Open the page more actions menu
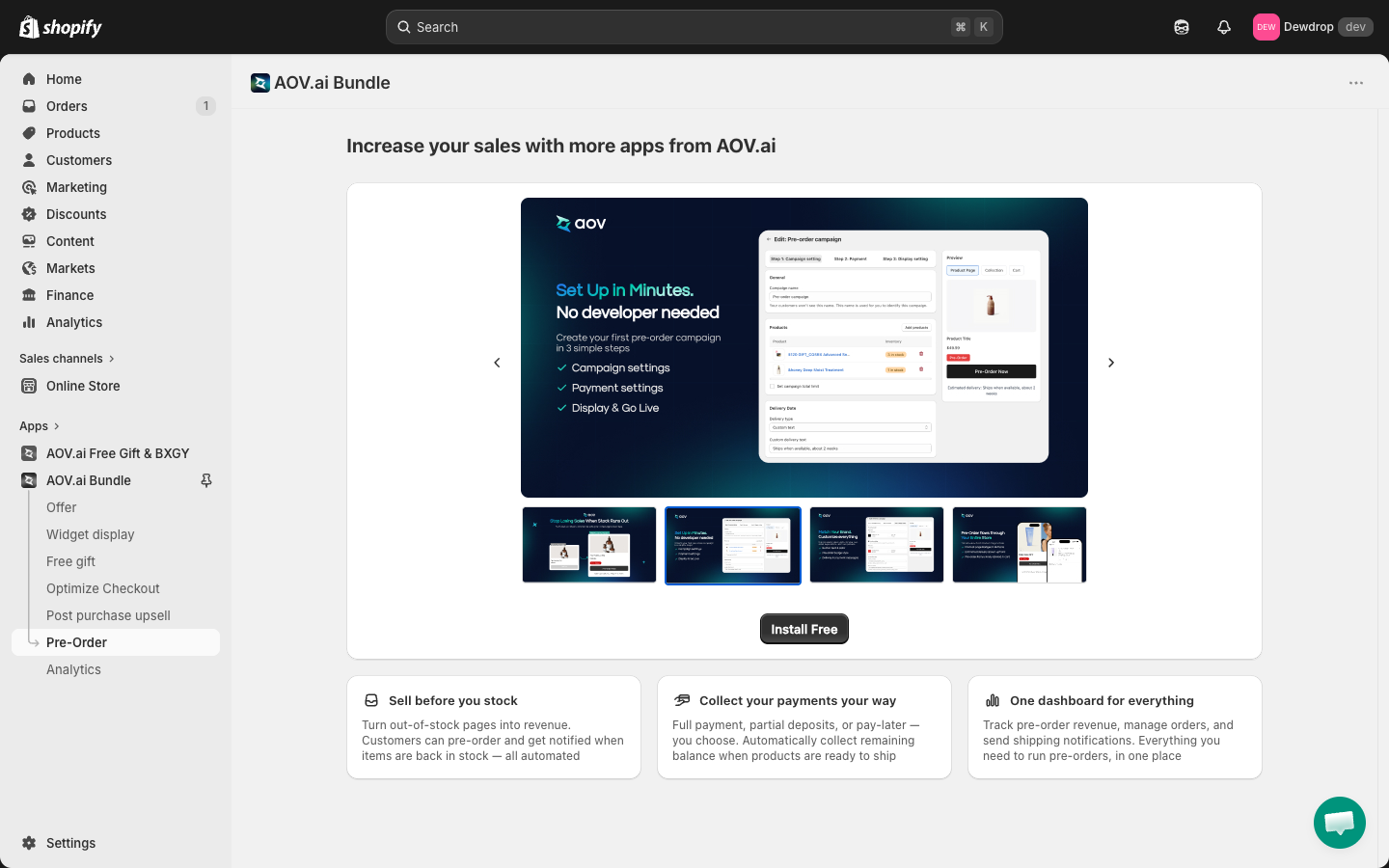Viewport: 1389px width, 868px height. (1356, 83)
